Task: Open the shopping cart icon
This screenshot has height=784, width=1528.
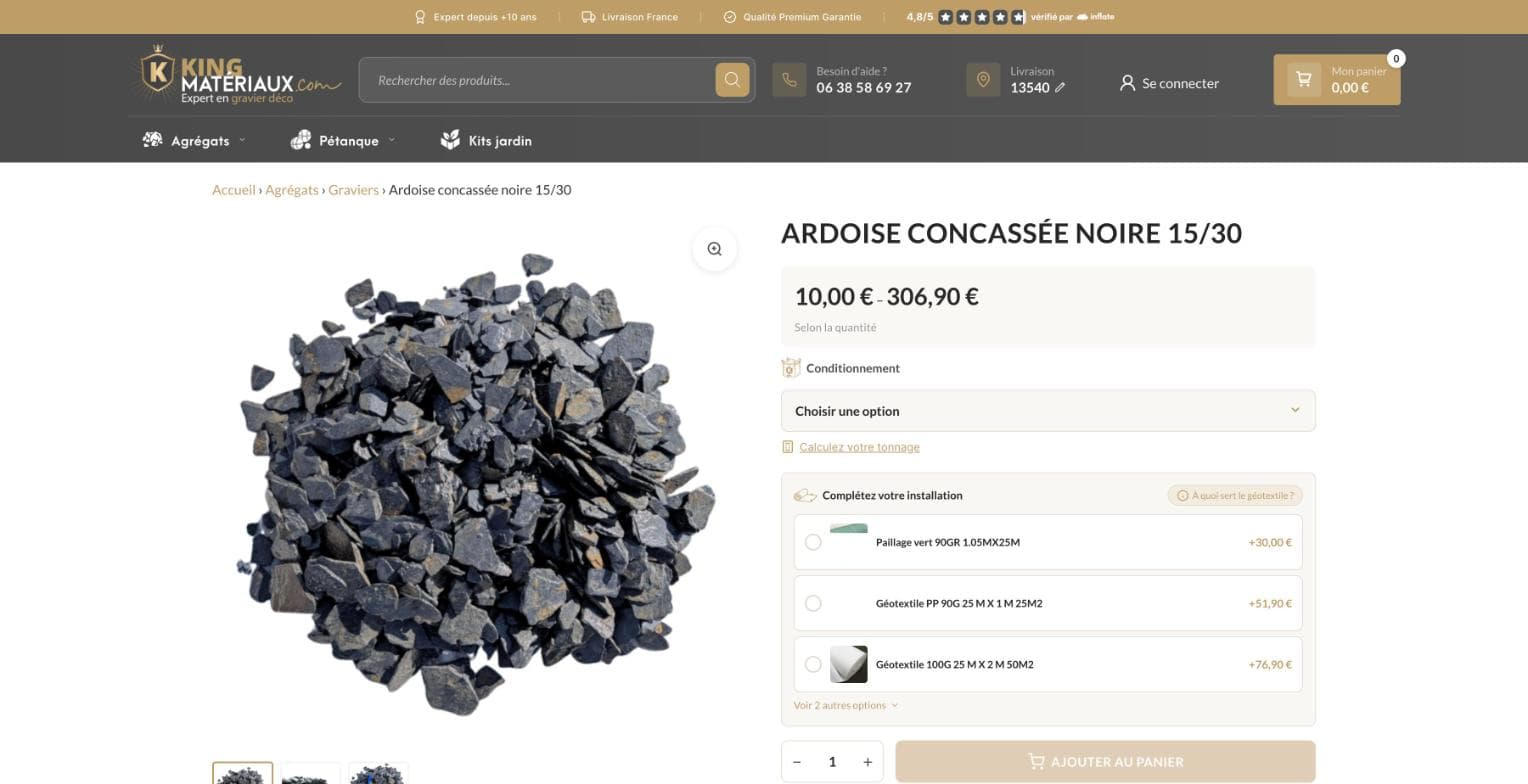Action: point(1304,79)
